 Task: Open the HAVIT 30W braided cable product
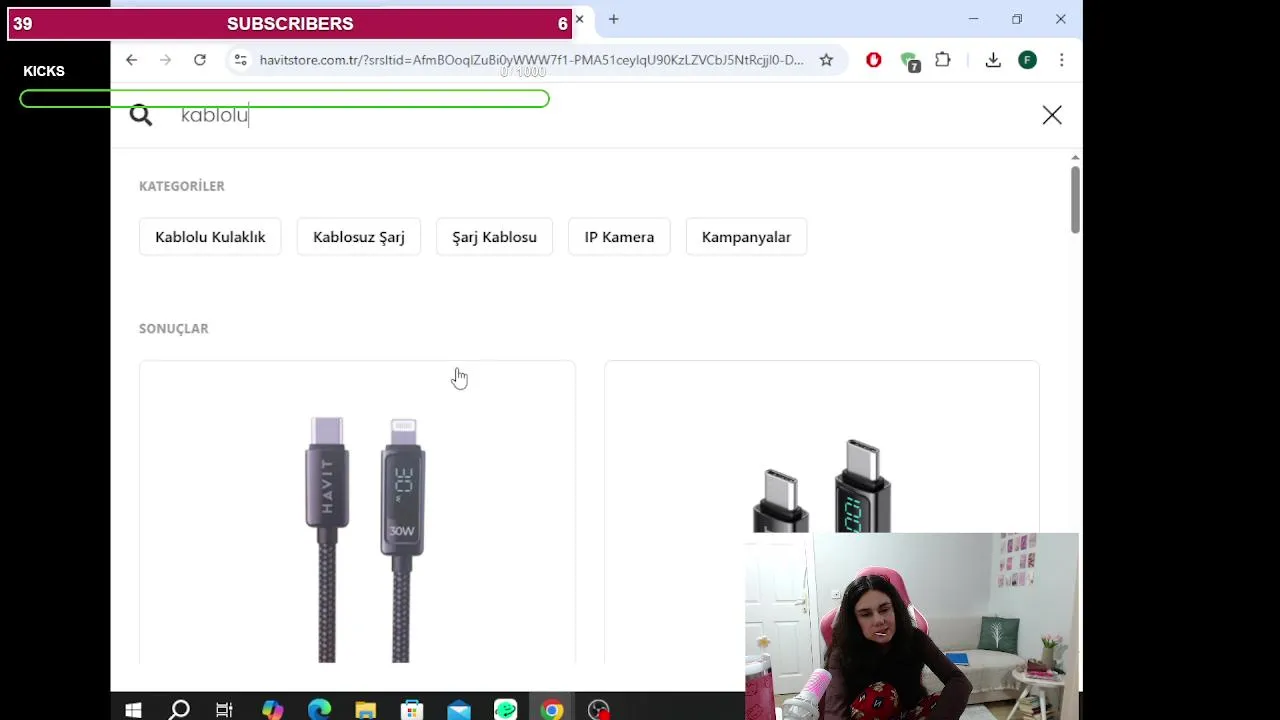tap(357, 512)
